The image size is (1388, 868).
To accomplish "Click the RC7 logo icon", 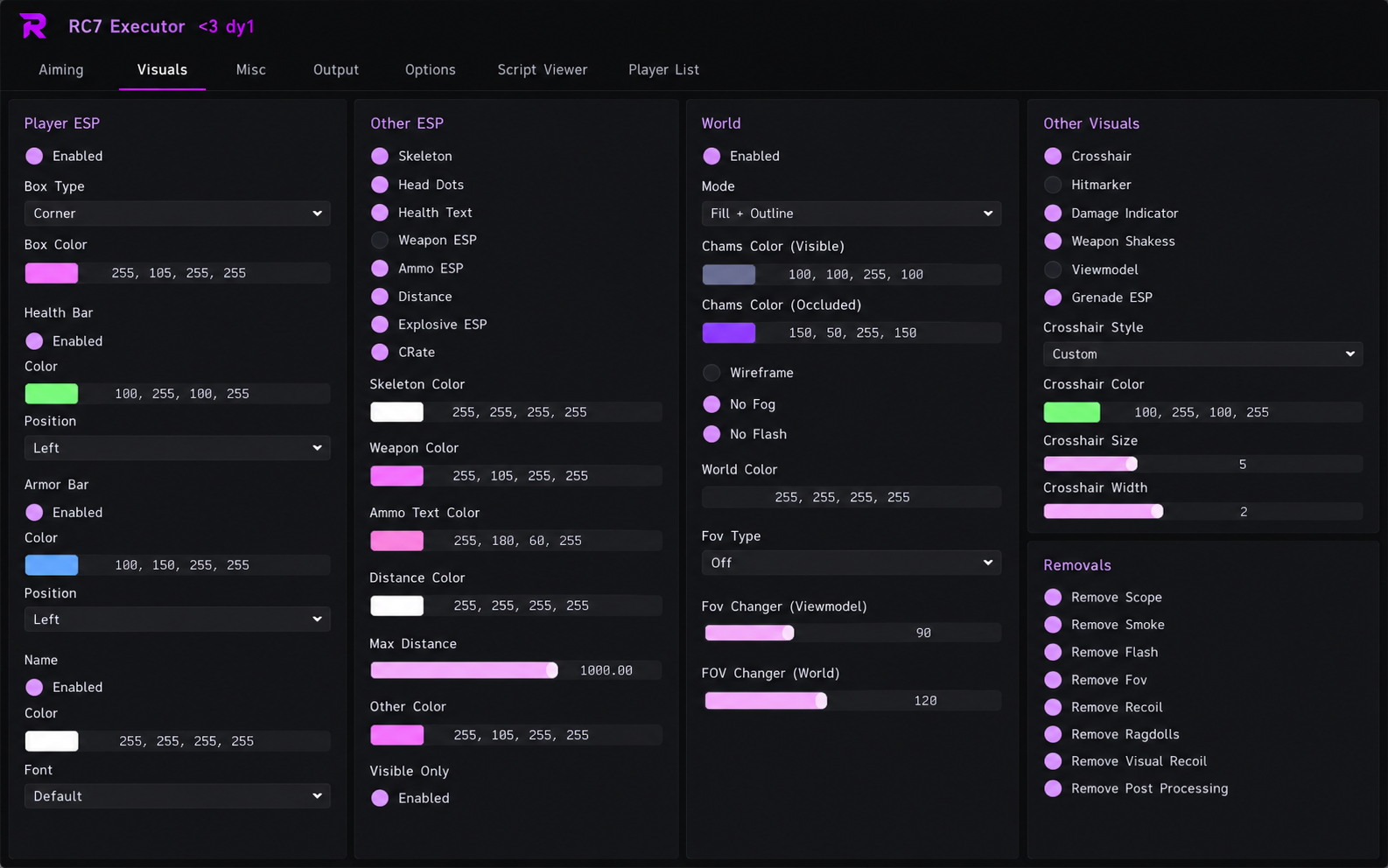I will coord(33,26).
